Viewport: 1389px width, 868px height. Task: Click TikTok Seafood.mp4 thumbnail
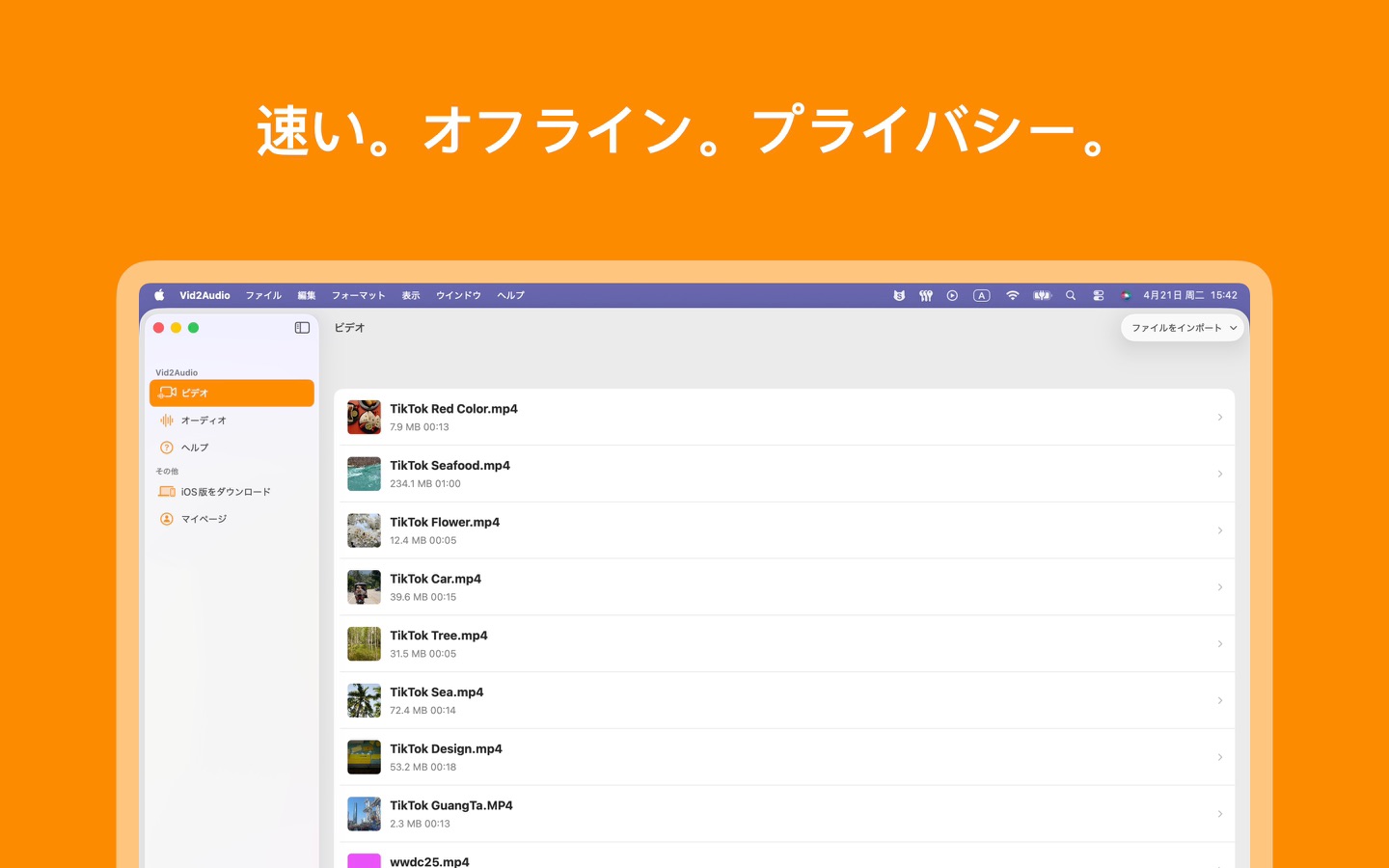pyautogui.click(x=364, y=475)
